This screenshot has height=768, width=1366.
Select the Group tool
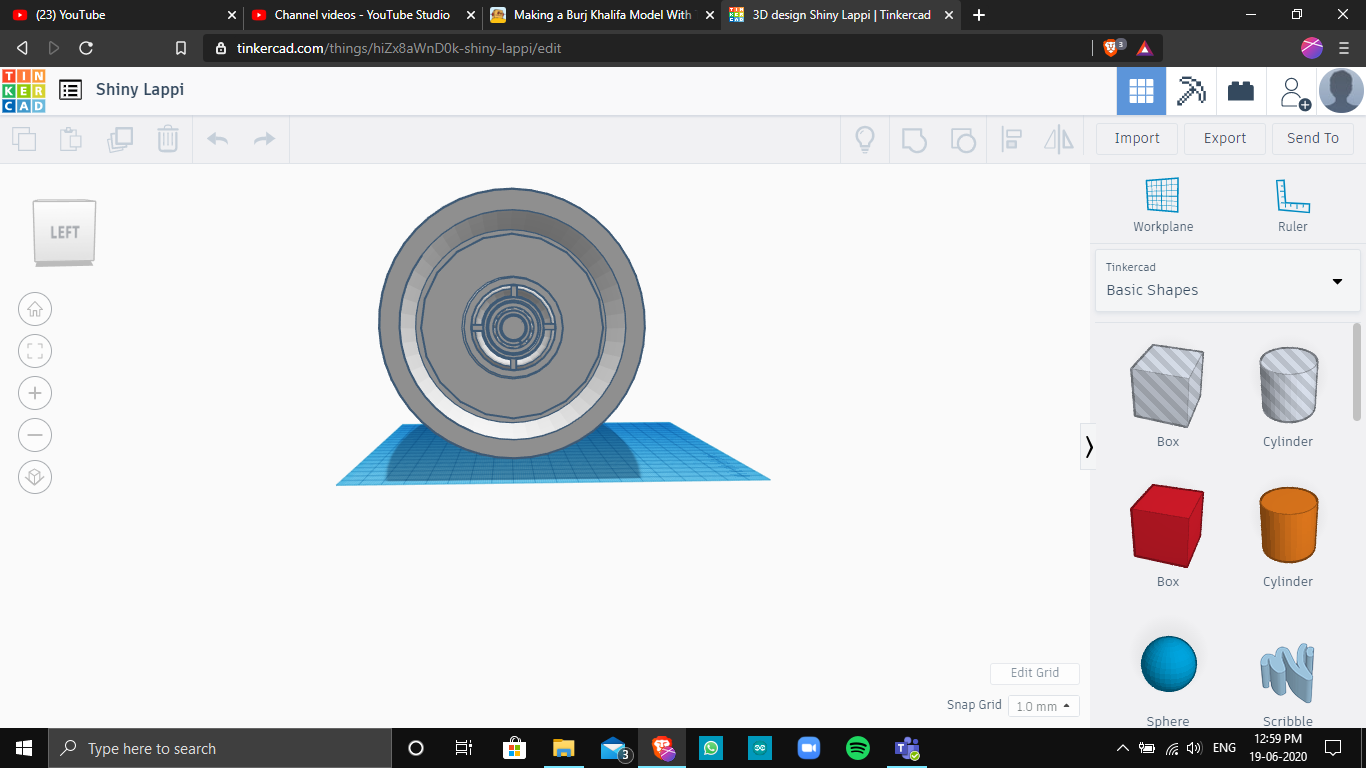click(914, 139)
